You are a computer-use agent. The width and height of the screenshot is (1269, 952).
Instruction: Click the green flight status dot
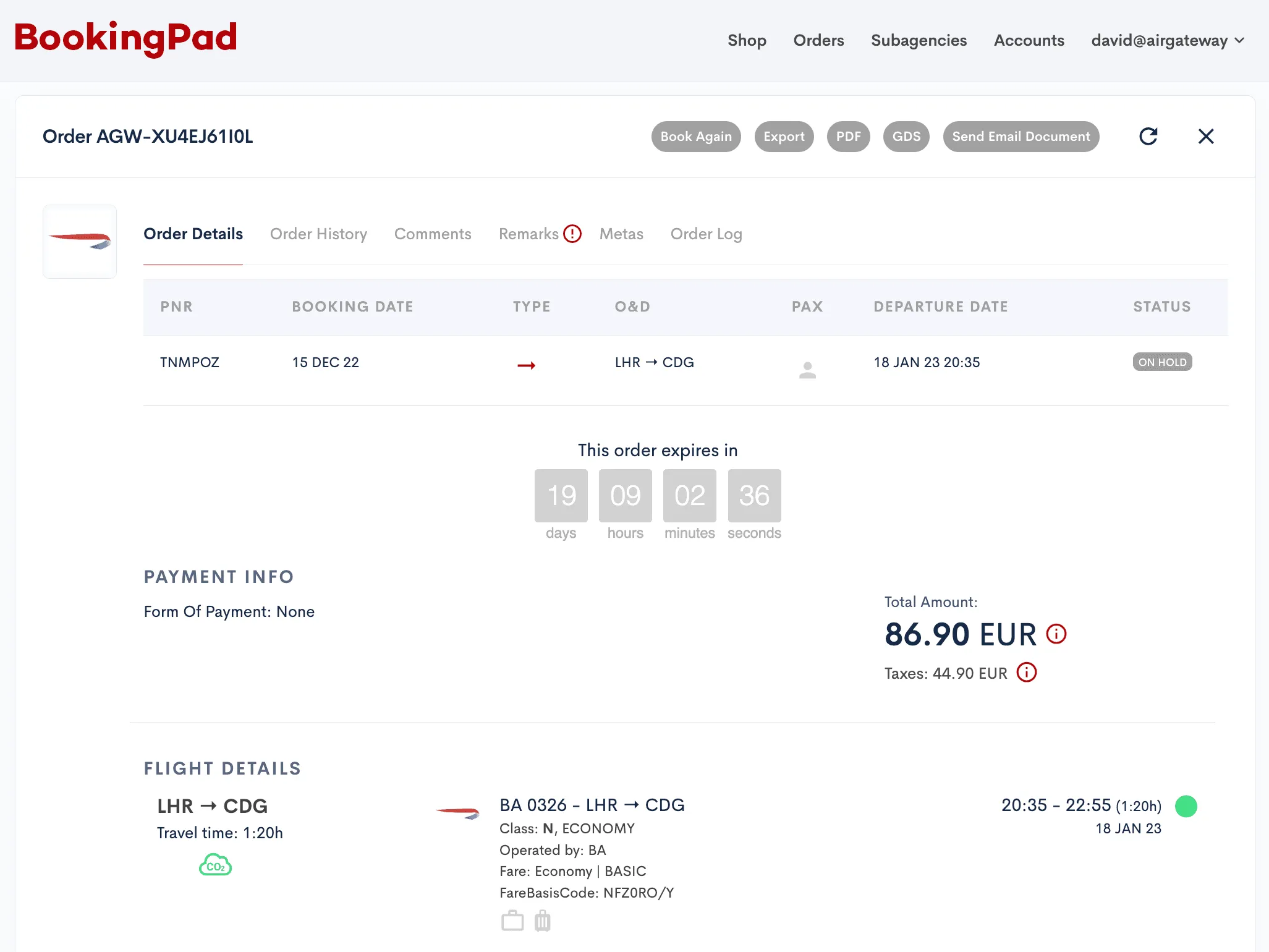coord(1186,806)
